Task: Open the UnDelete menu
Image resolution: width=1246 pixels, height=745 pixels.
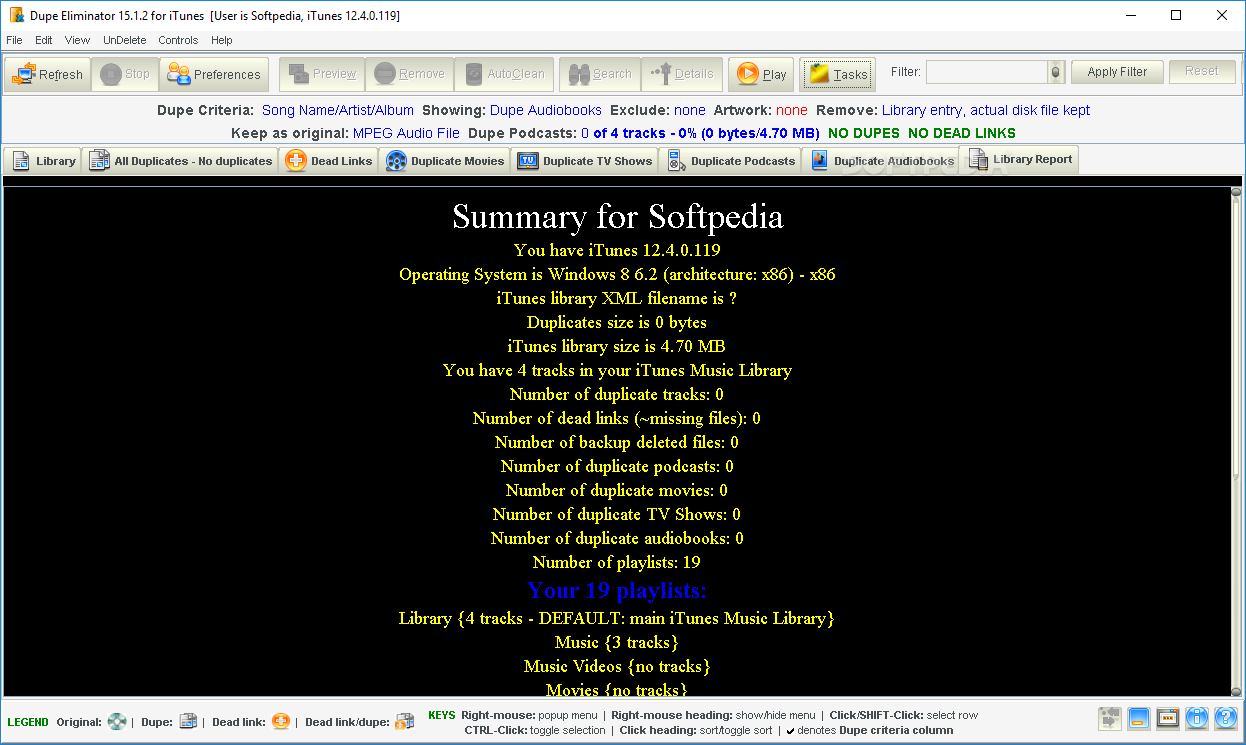Action: click(124, 40)
